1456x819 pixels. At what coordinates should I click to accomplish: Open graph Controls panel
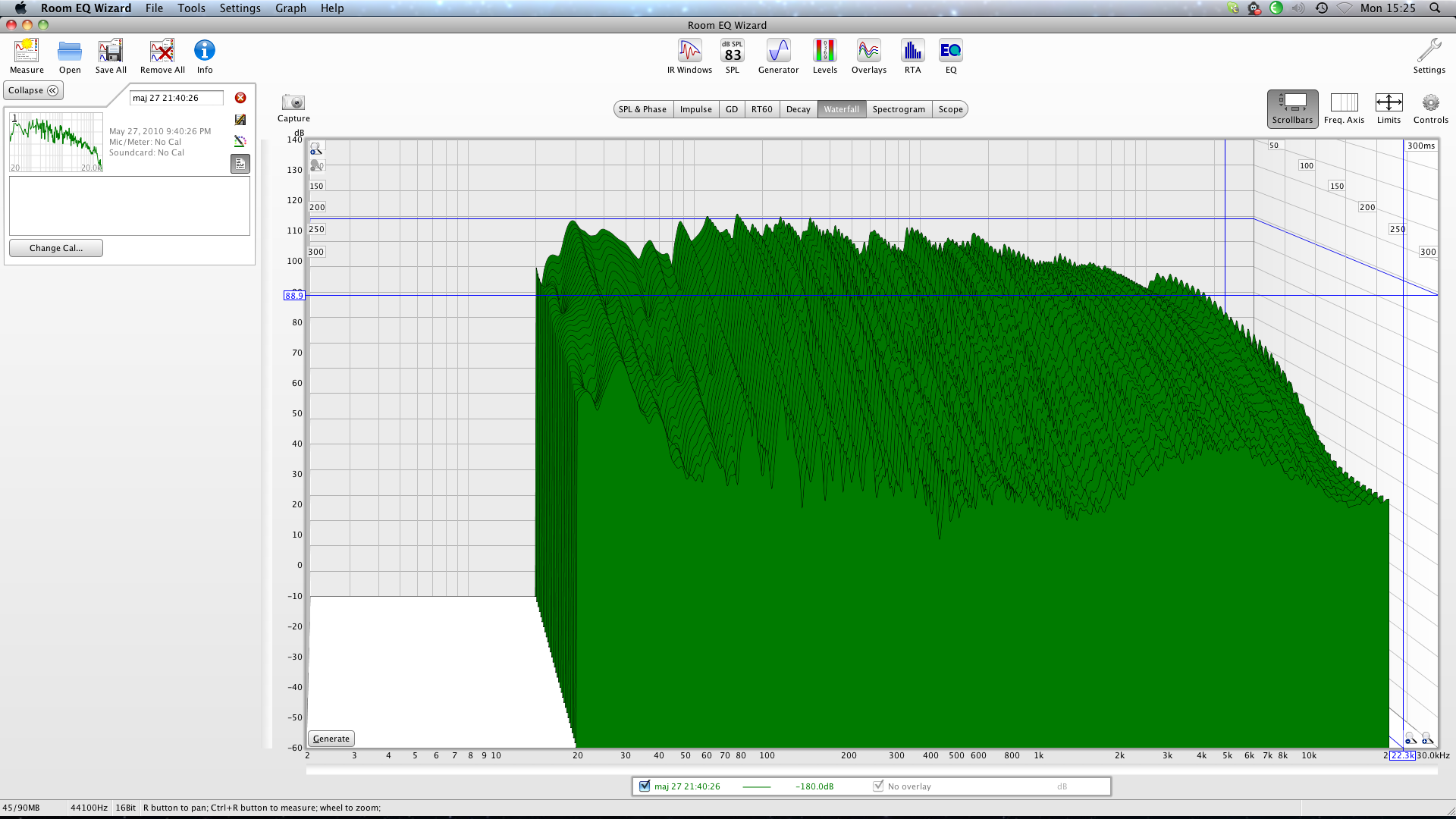click(x=1430, y=103)
